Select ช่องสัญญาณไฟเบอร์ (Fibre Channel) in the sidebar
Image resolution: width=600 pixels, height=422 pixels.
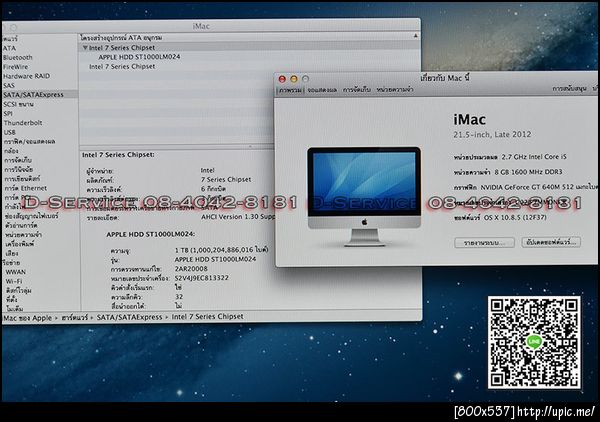[32, 216]
